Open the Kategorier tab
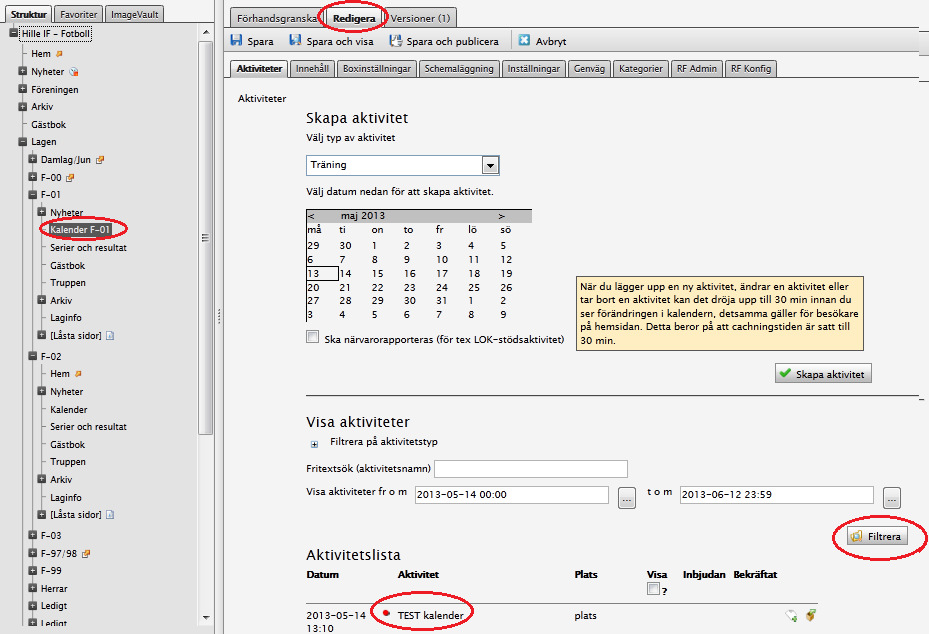929x634 pixels. (x=640, y=69)
